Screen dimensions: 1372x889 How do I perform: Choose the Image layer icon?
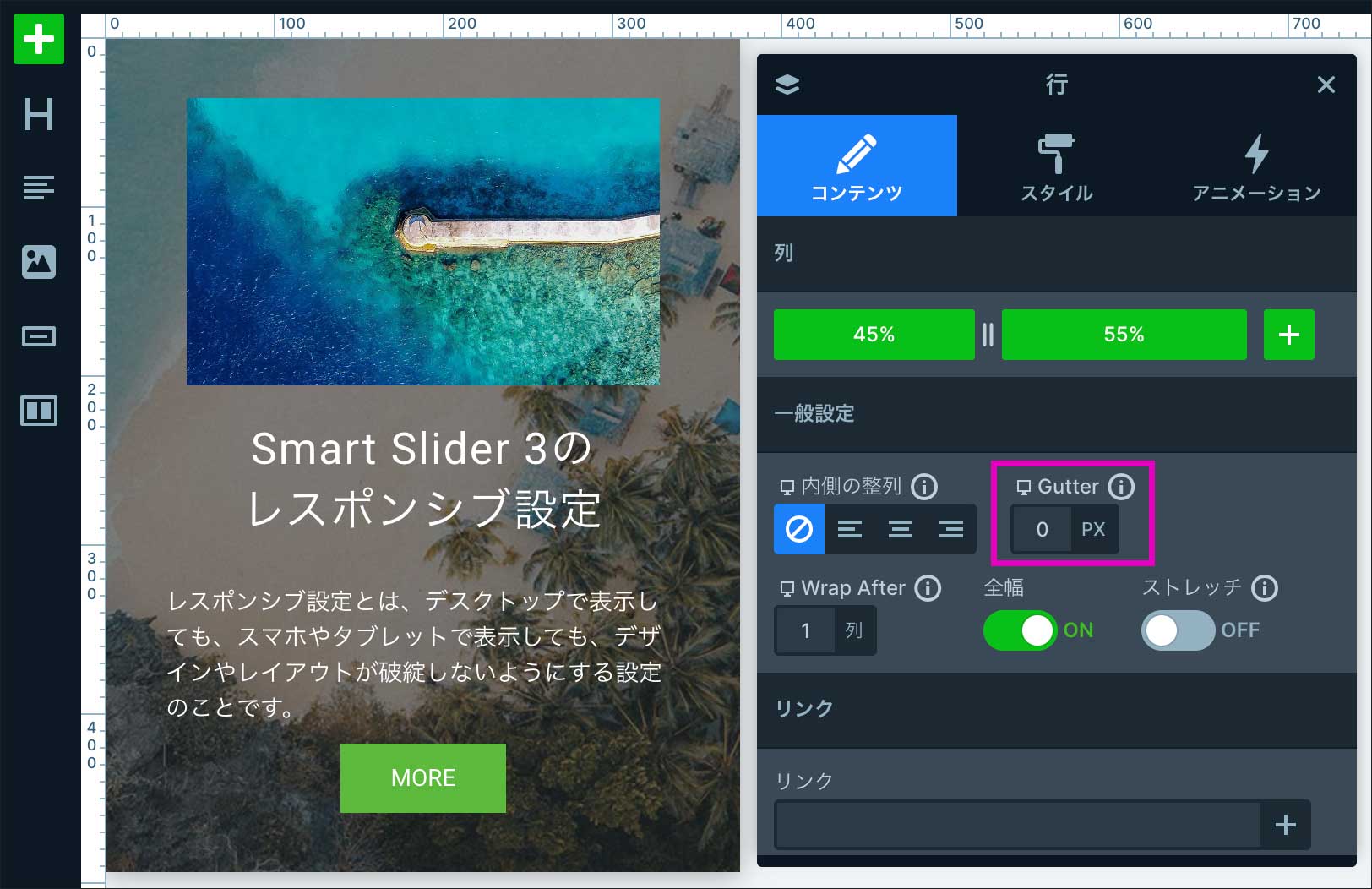[x=39, y=262]
